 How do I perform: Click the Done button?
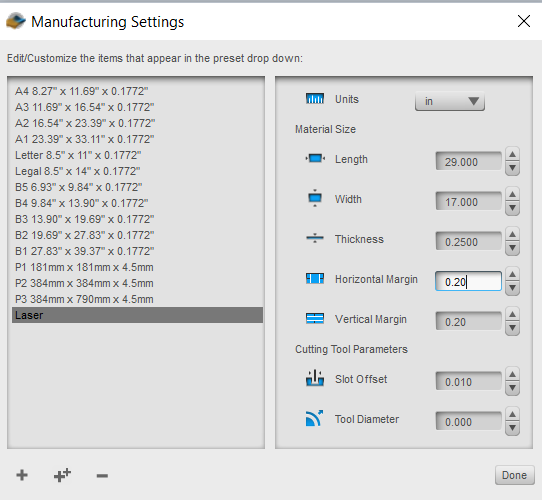pyautogui.click(x=514, y=475)
